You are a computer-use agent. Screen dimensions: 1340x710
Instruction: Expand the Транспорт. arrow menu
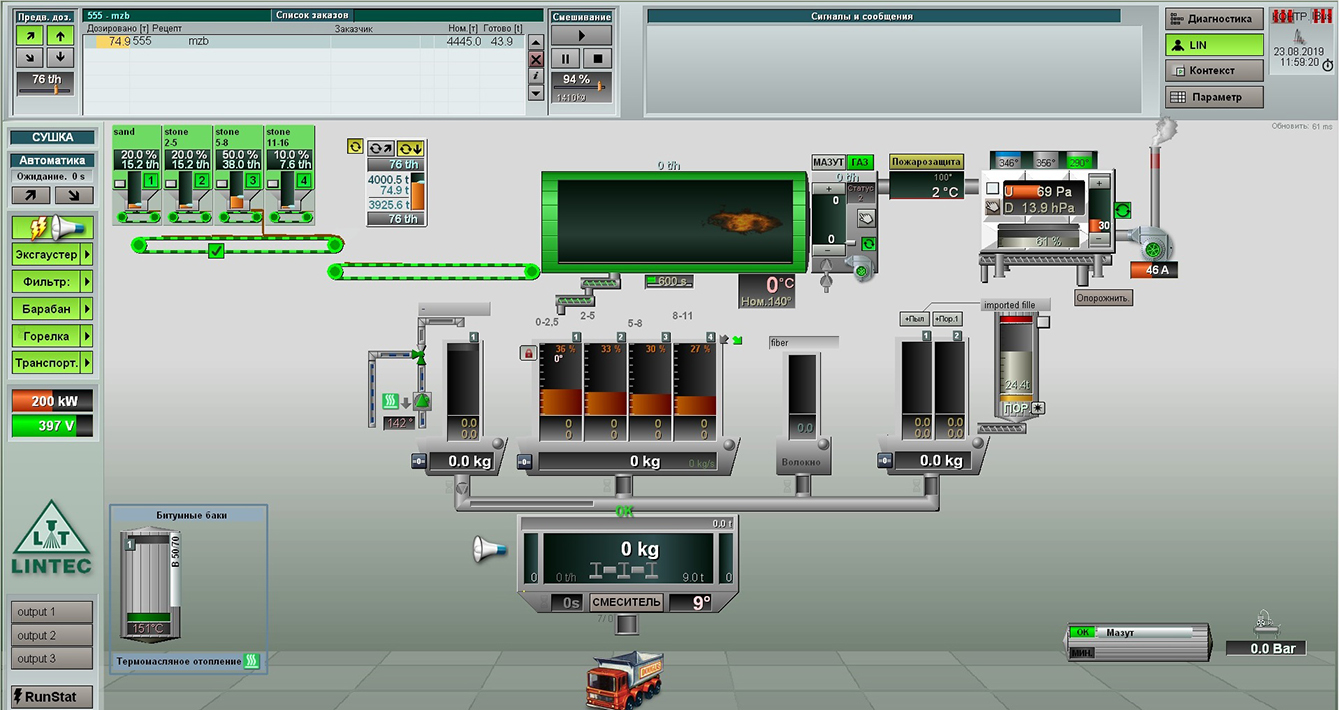point(87,363)
